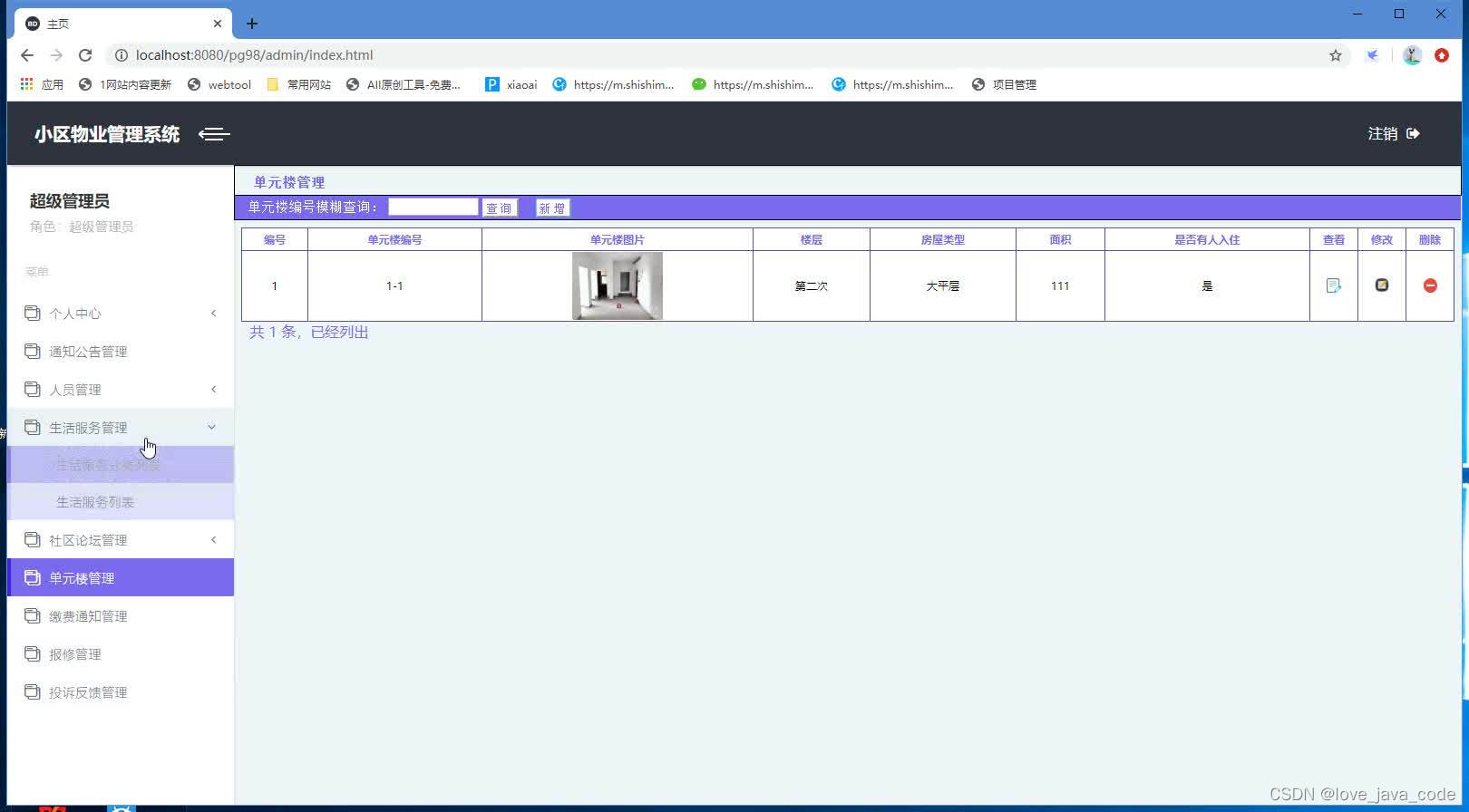This screenshot has height=812, width=1469.
Task: View details icon for unit 1-1
Action: pyautogui.click(x=1333, y=285)
